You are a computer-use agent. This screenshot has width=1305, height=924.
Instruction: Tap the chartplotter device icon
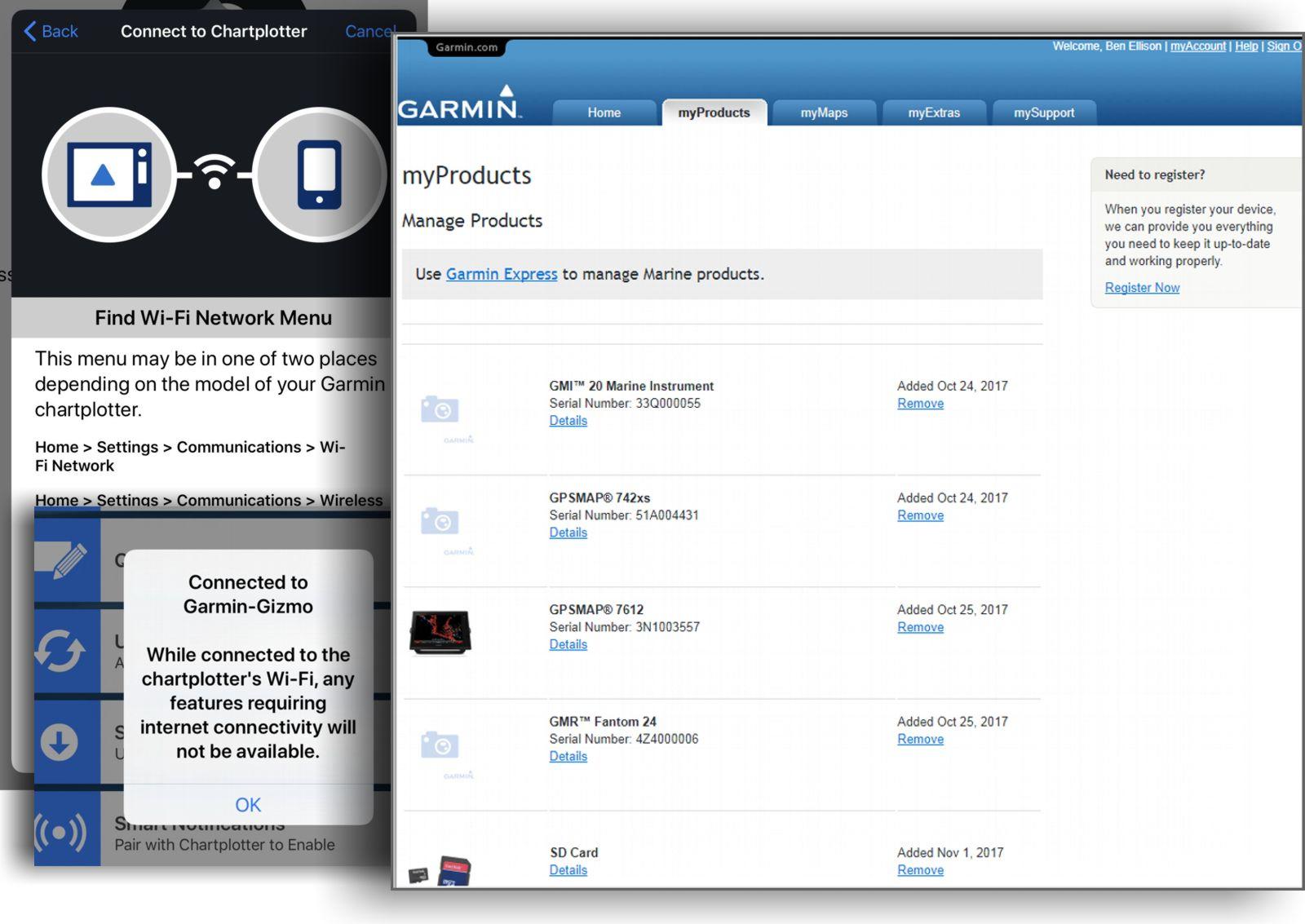[109, 175]
